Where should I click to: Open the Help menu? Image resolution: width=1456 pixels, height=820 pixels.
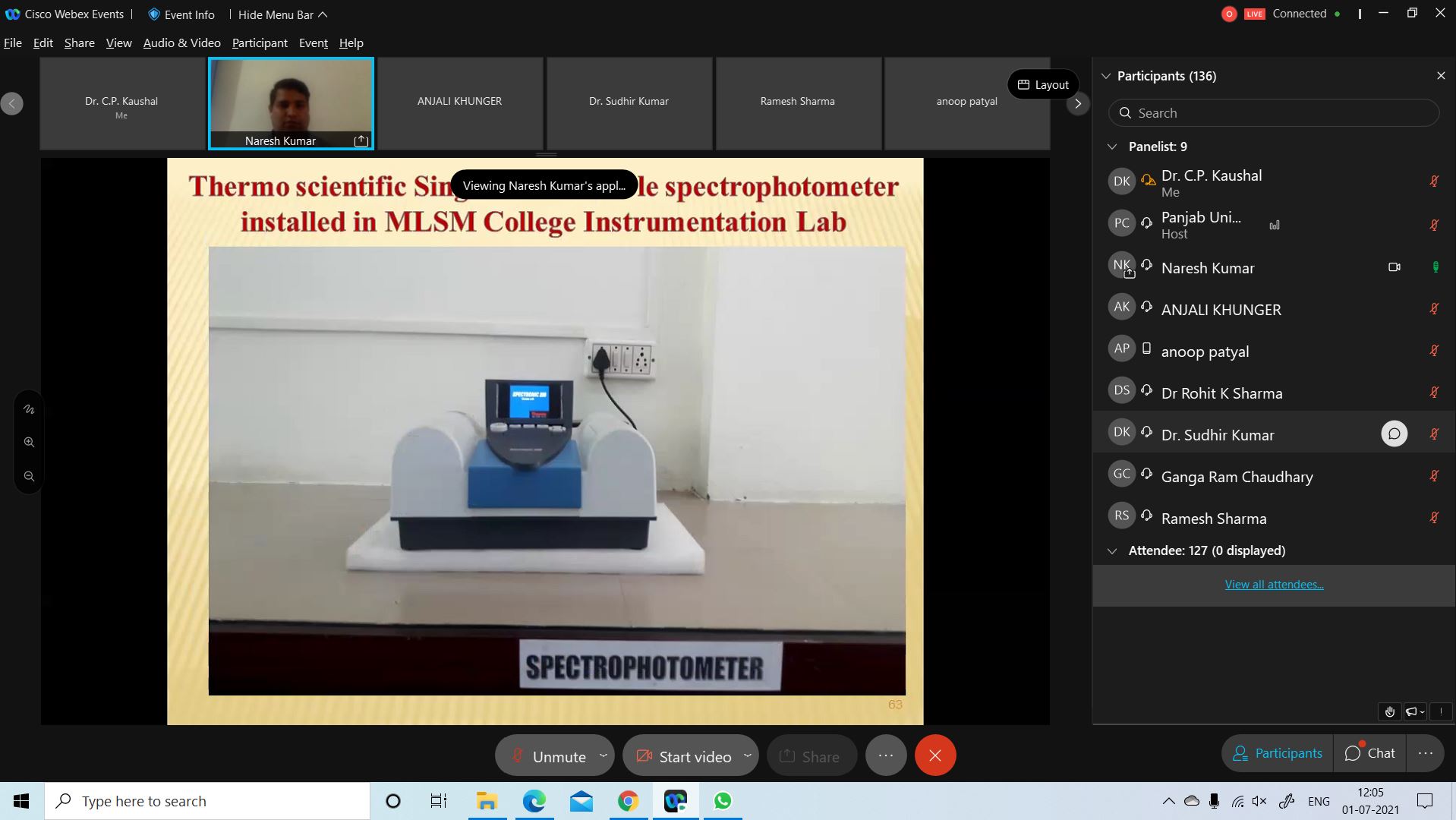(x=351, y=43)
